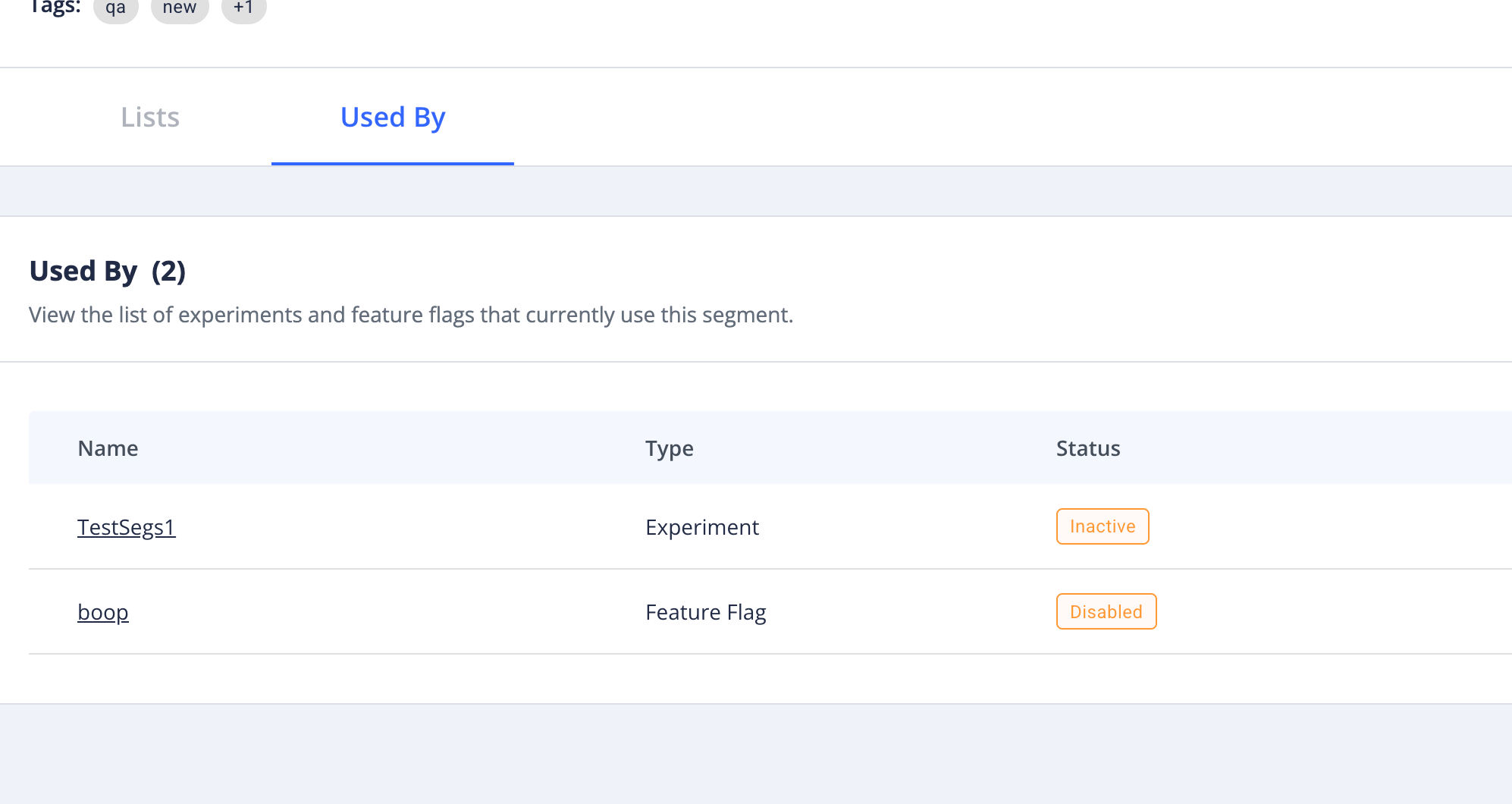Image resolution: width=1512 pixels, height=804 pixels.
Task: Click the Status column header
Action: pyautogui.click(x=1087, y=448)
